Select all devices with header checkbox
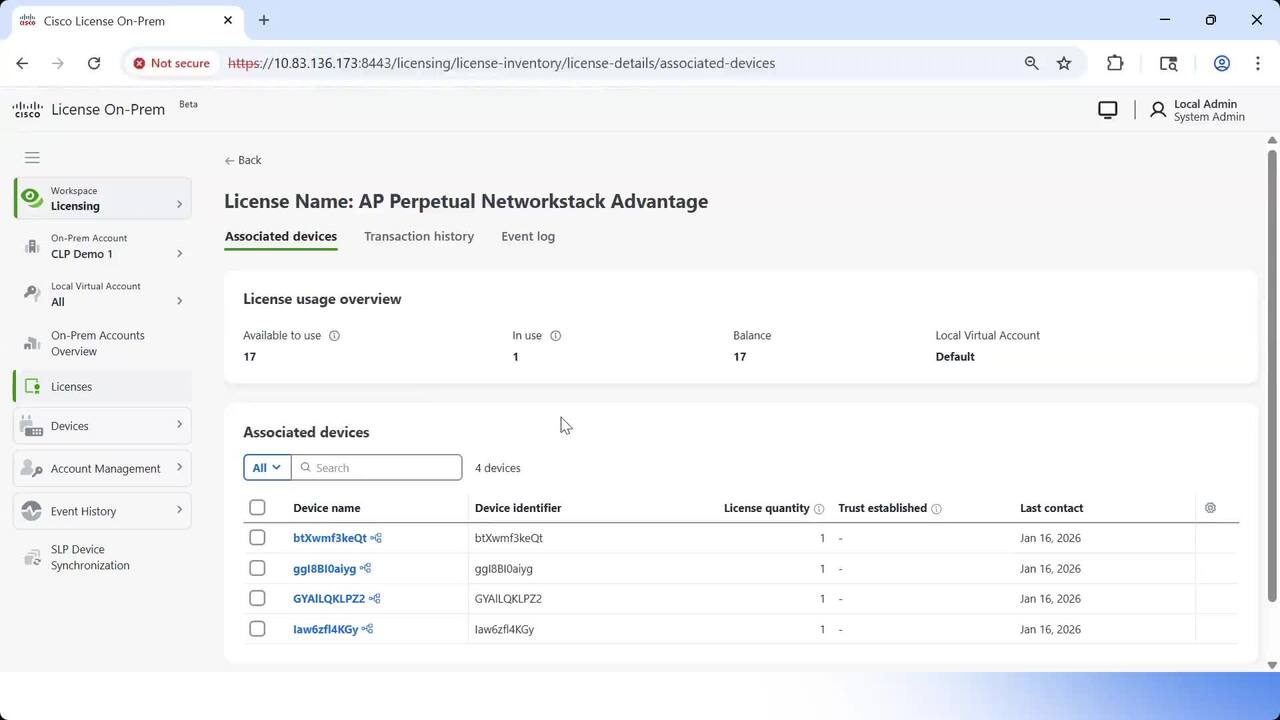 coord(257,508)
